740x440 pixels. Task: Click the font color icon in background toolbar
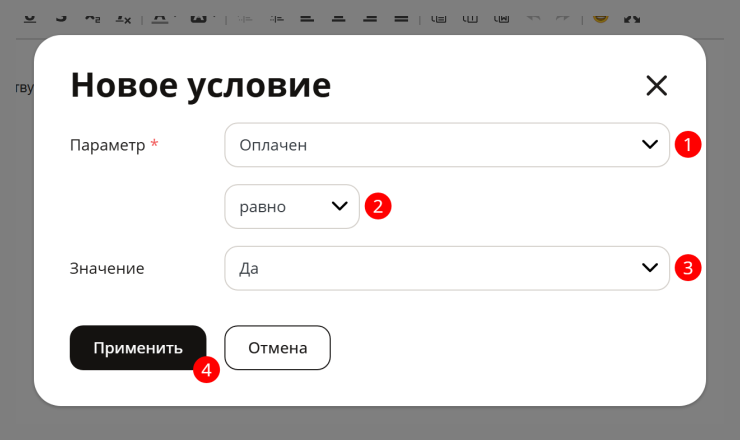[x=160, y=18]
